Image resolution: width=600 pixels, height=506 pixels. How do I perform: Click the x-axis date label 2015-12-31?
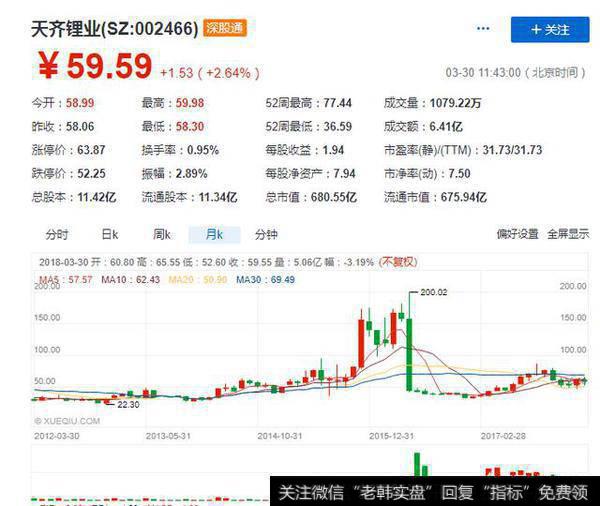pos(391,436)
